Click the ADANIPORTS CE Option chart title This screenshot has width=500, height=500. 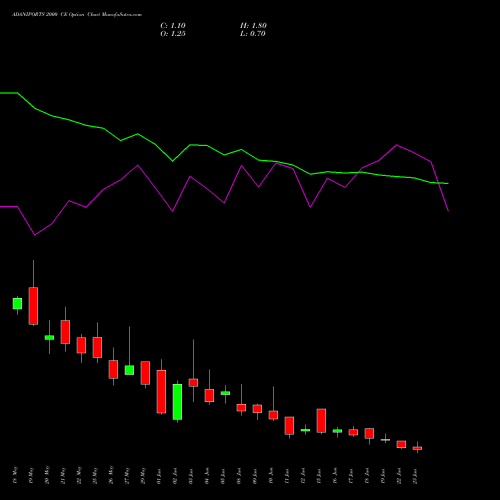77,15
